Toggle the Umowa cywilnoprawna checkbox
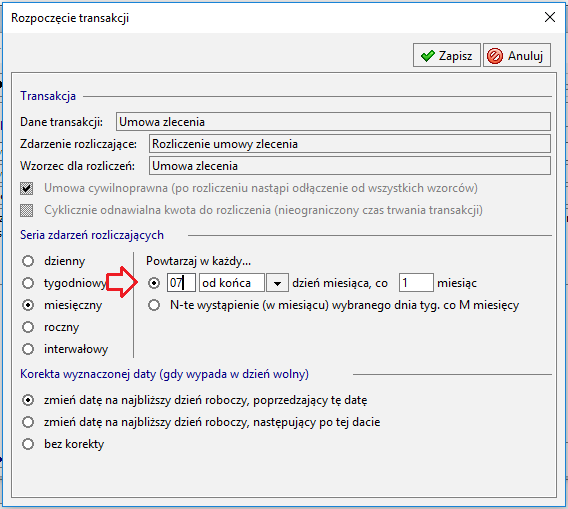Viewport: 568px width, 509px height. (26, 188)
